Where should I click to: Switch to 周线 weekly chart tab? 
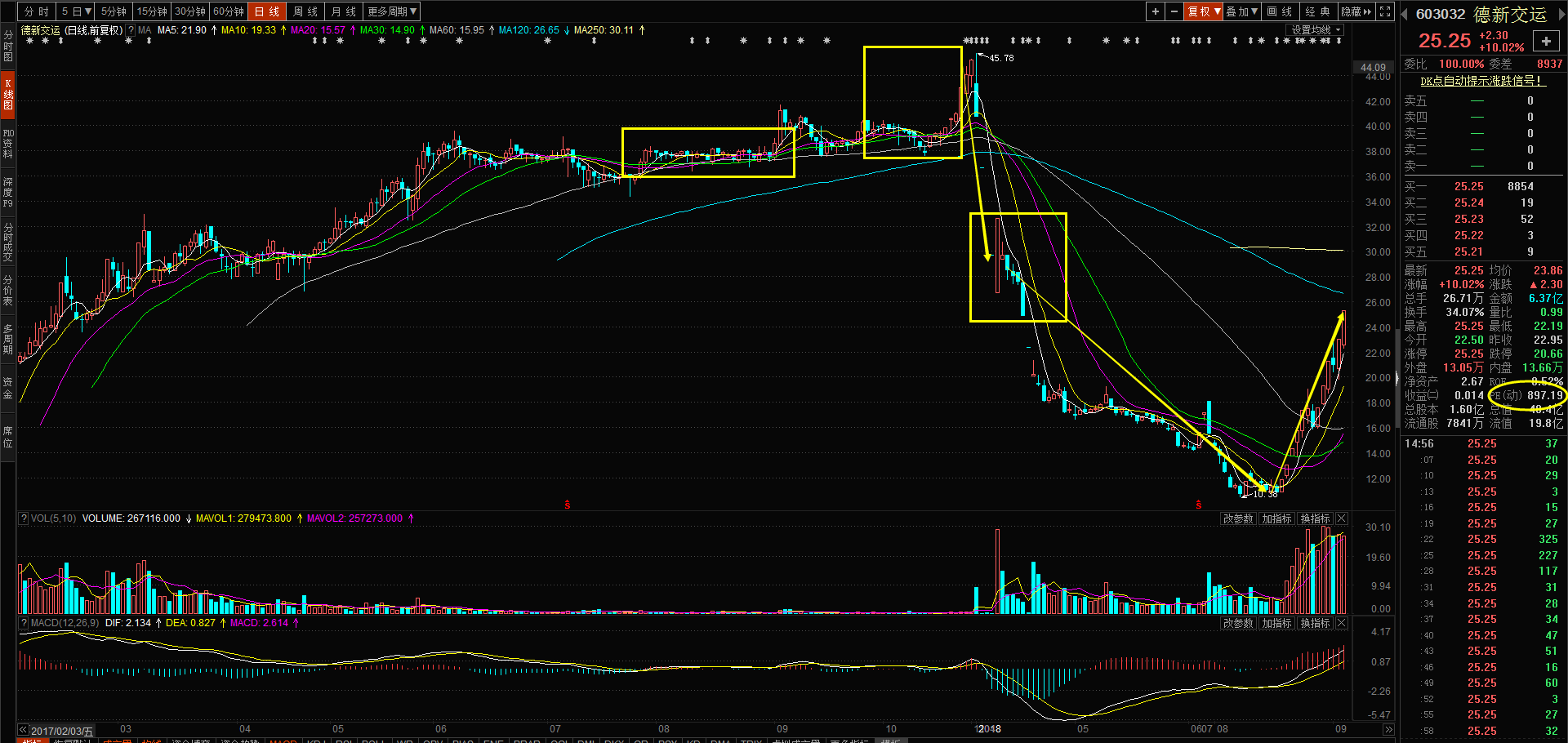(305, 11)
